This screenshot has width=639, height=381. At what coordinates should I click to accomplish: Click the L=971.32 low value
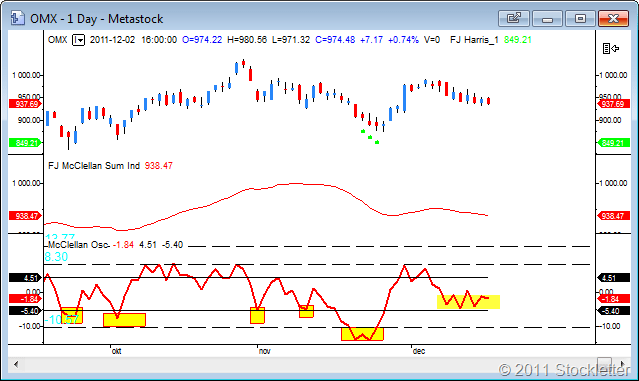(291, 40)
